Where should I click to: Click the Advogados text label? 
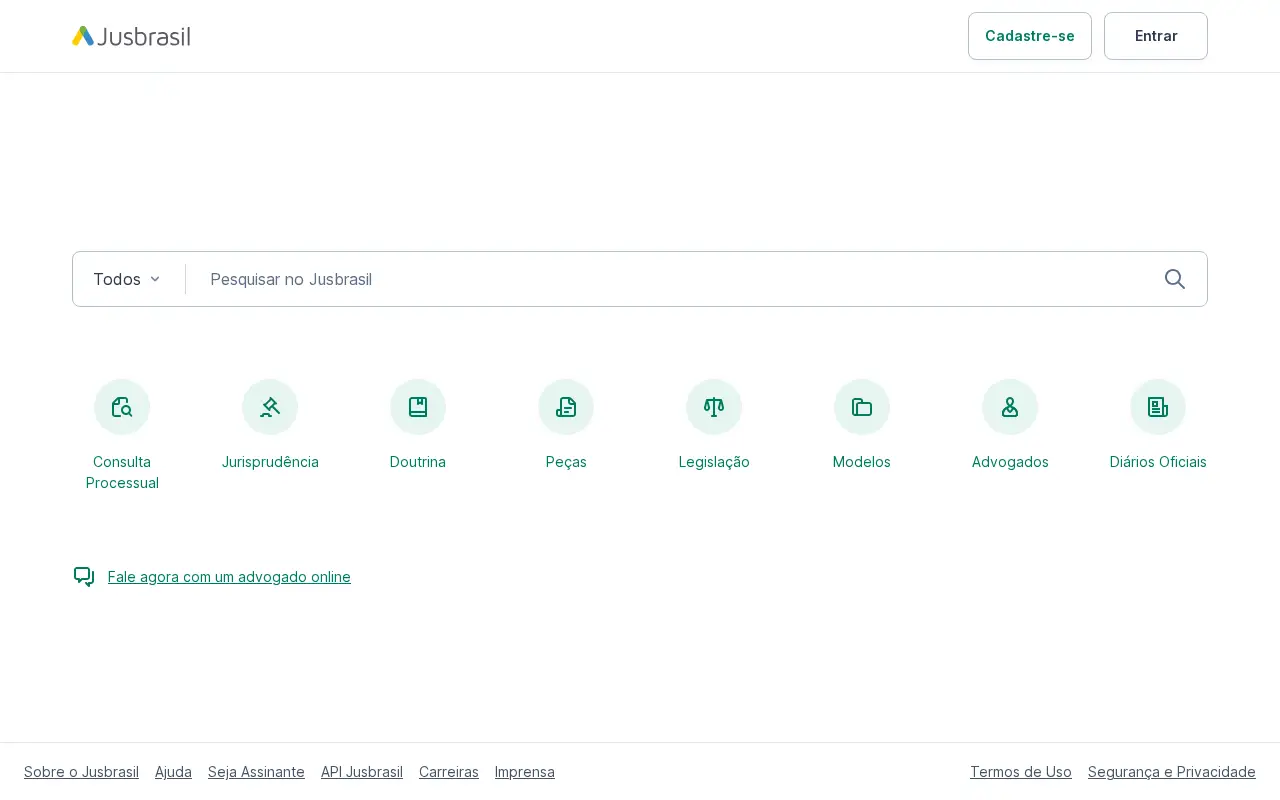click(x=1010, y=462)
